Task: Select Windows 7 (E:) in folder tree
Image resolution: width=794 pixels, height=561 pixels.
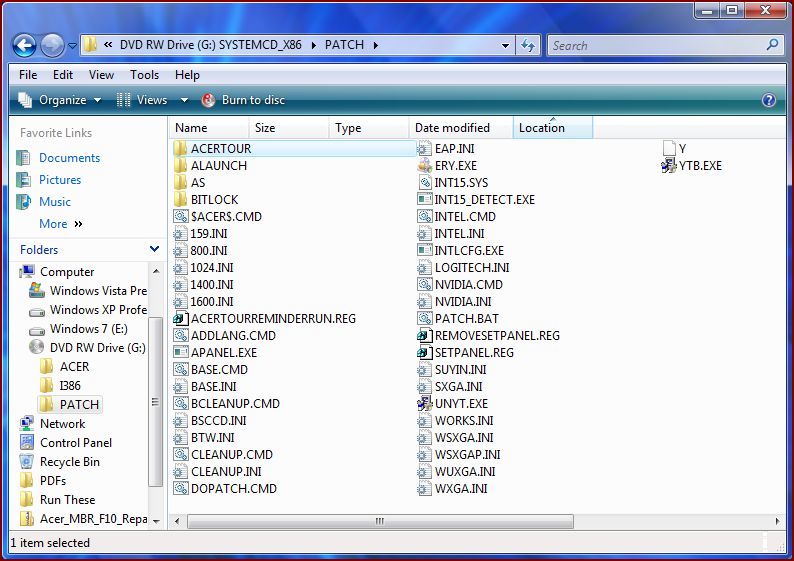Action: 78,329
